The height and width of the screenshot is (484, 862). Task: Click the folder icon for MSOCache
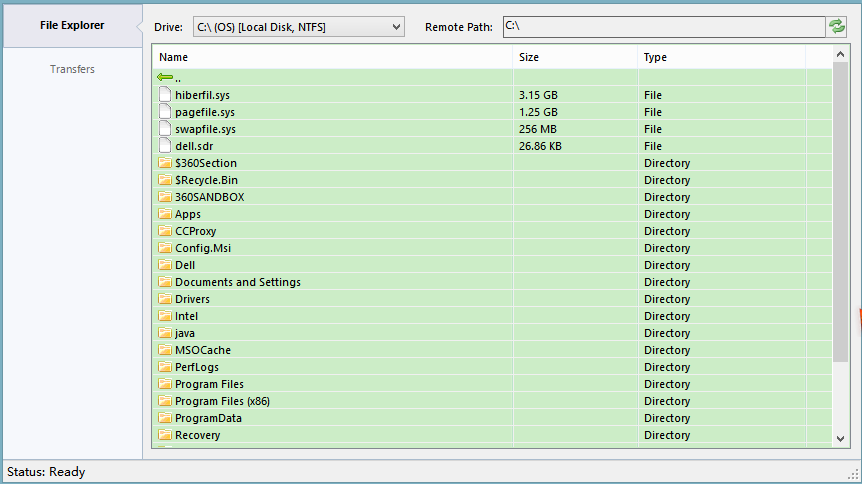point(164,350)
